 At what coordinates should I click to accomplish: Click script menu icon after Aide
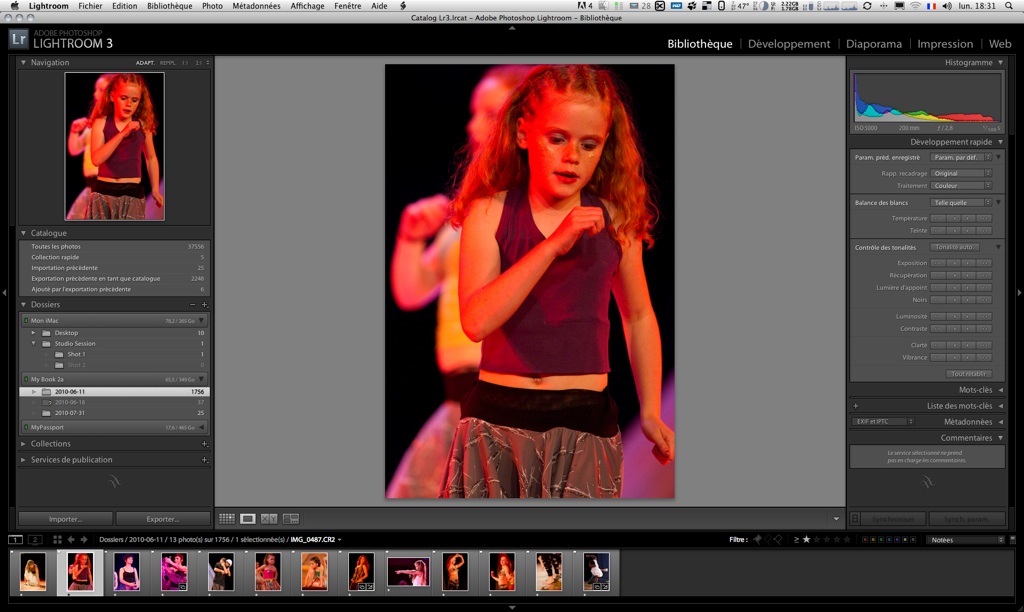pos(403,6)
